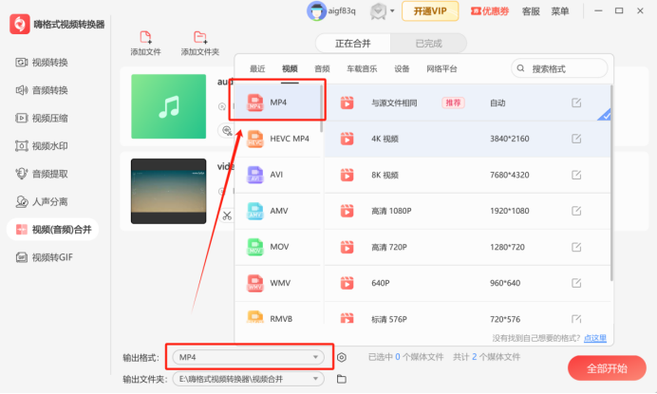Select the 4K Video (4K 视频) preset
The height and width of the screenshot is (394, 657).
pos(467,139)
